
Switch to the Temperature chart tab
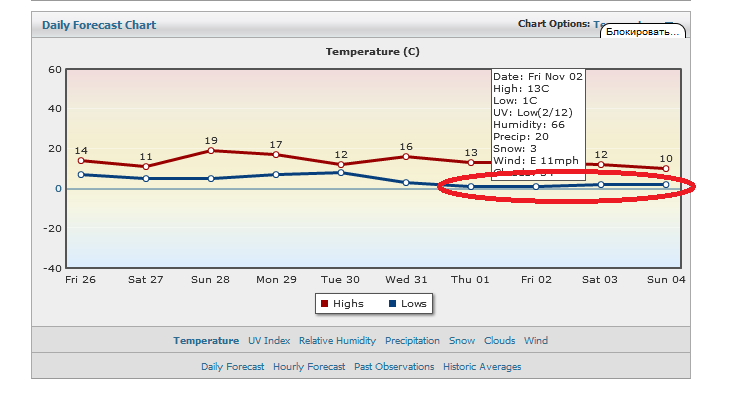tap(206, 341)
